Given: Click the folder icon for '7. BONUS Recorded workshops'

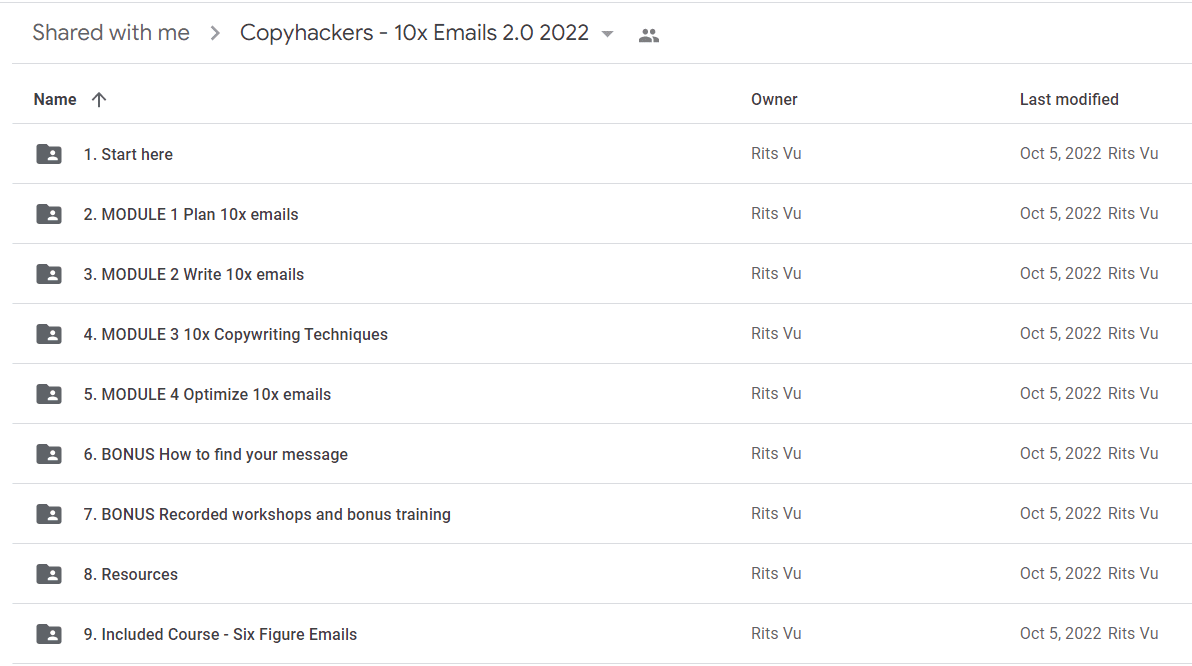Looking at the screenshot, I should 49,515.
